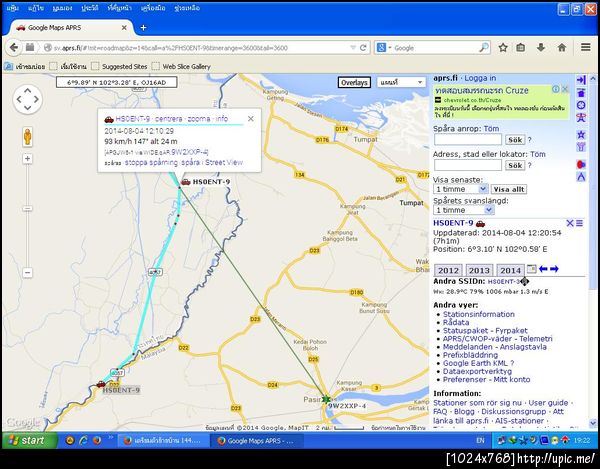Open the downloads arrow icon
The image size is (600, 469).
coord(541,47)
